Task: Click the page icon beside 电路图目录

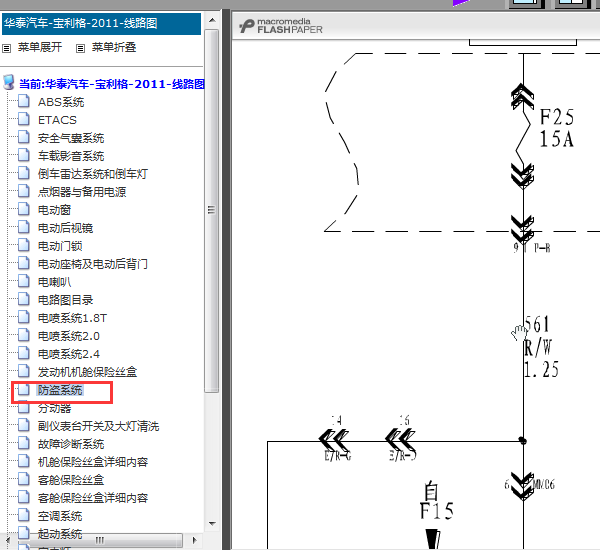Action: (24, 299)
